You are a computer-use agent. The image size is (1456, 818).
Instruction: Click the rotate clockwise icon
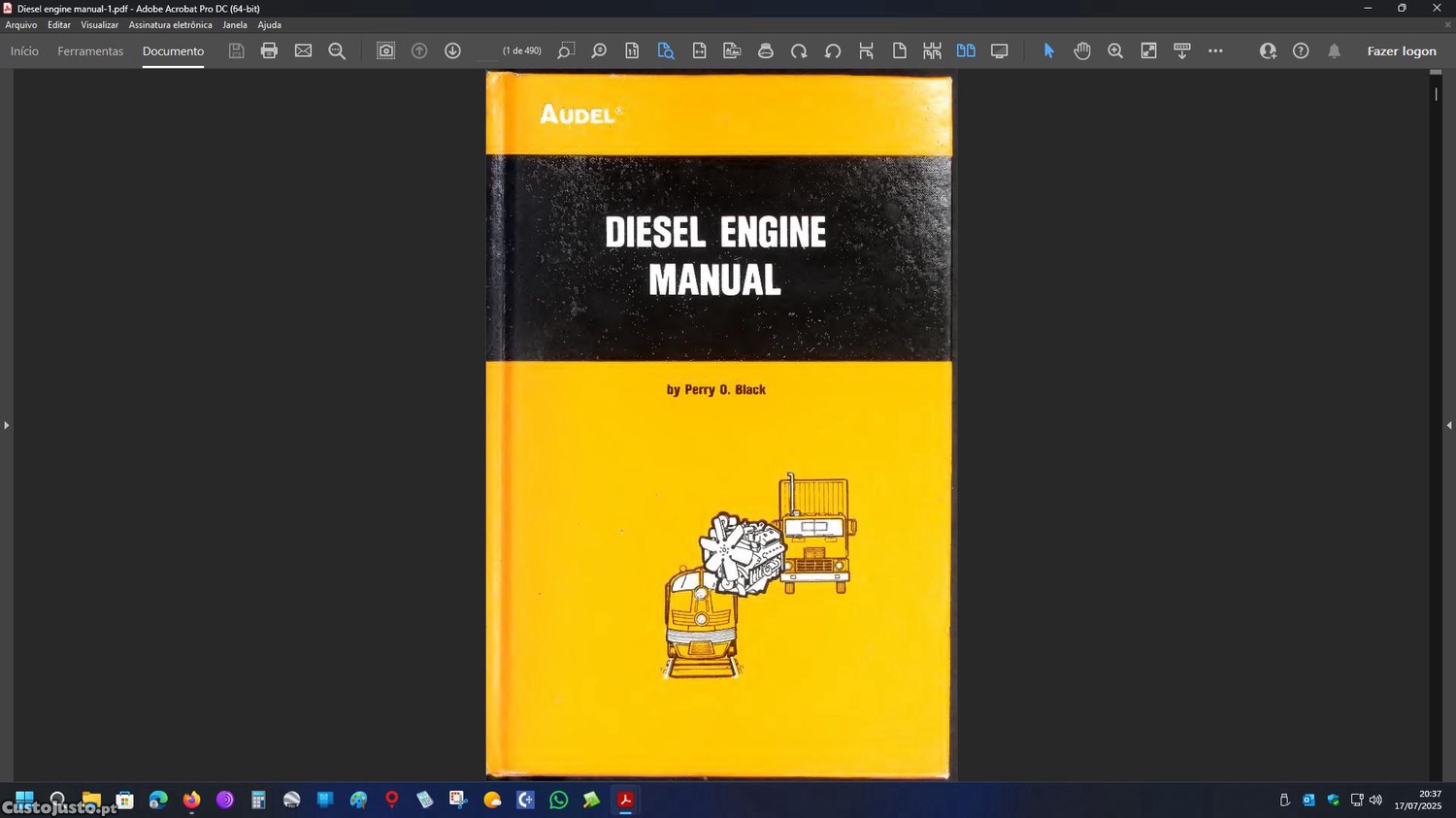[x=799, y=50]
